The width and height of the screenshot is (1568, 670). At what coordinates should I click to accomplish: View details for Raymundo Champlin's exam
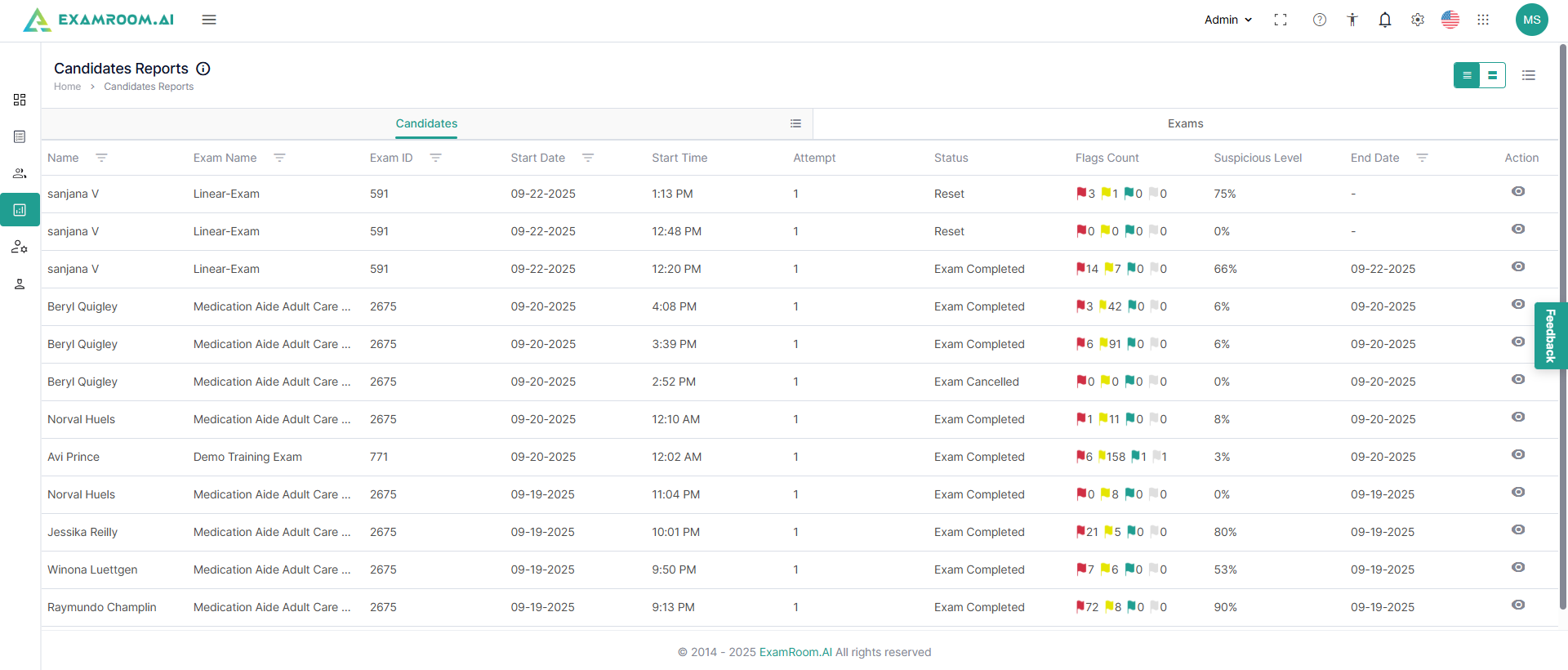[1518, 605]
